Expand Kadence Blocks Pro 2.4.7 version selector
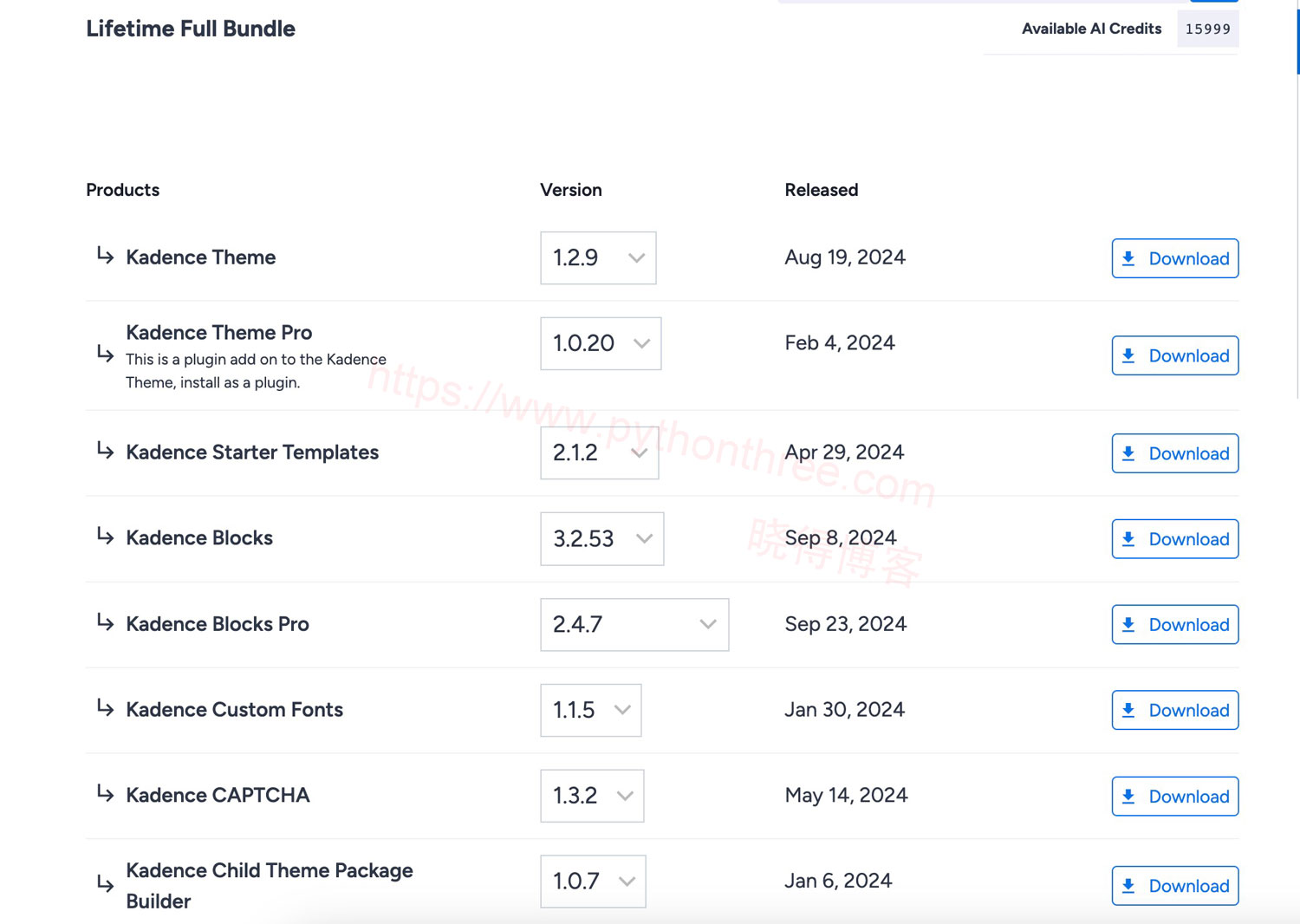Image resolution: width=1300 pixels, height=924 pixels. click(634, 624)
